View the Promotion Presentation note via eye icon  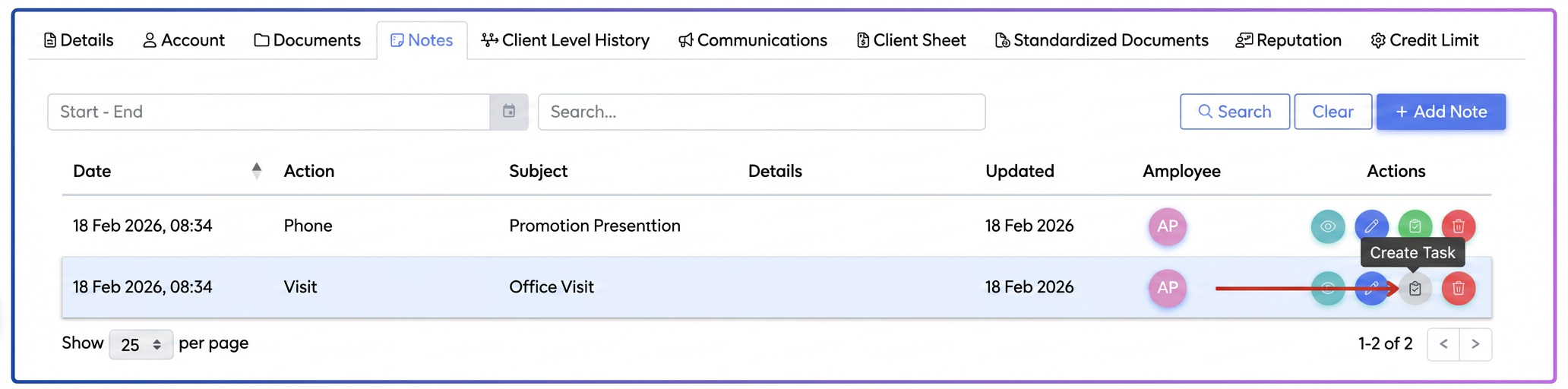tap(1327, 226)
